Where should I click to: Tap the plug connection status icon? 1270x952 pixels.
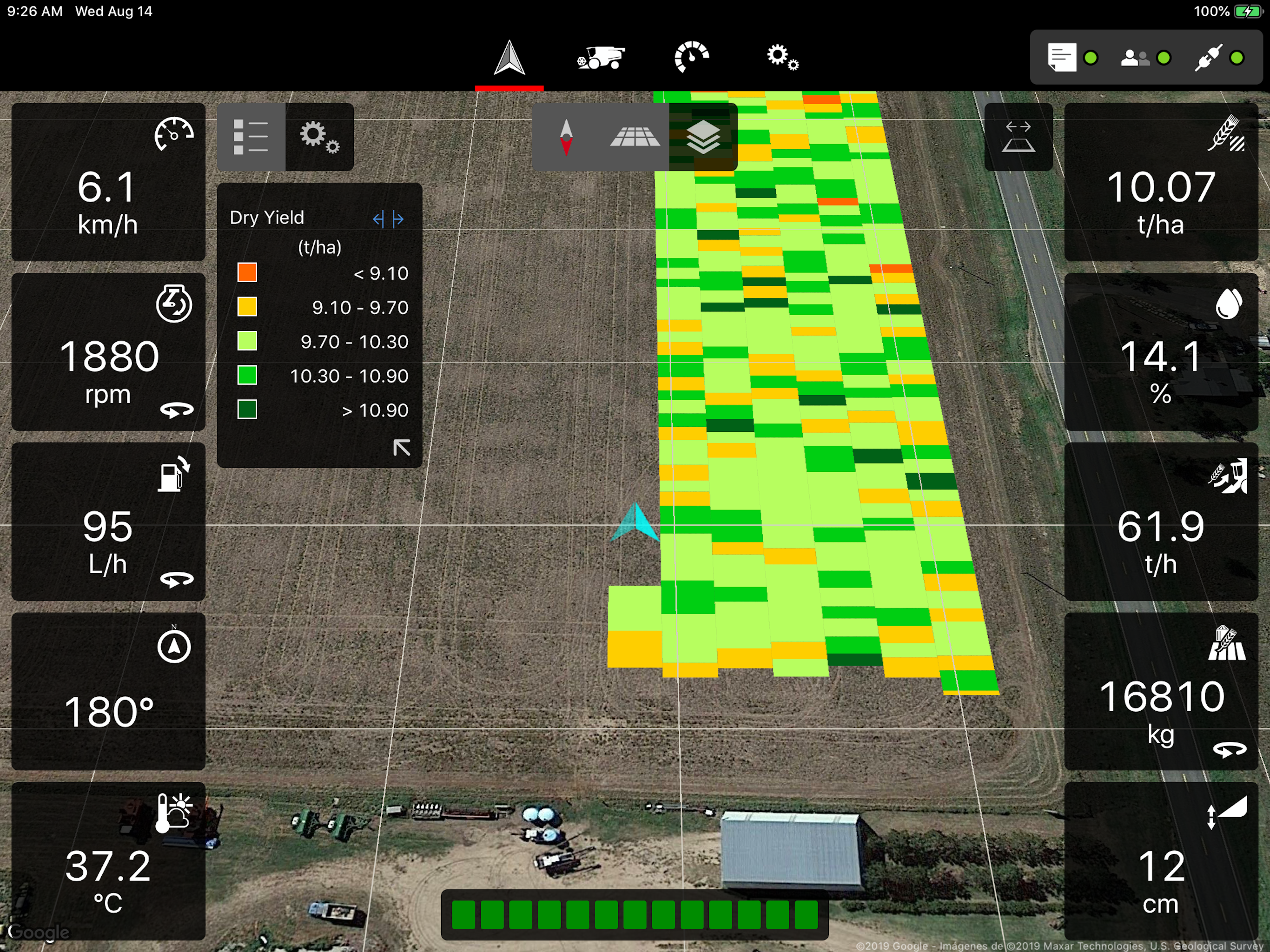click(x=1209, y=58)
